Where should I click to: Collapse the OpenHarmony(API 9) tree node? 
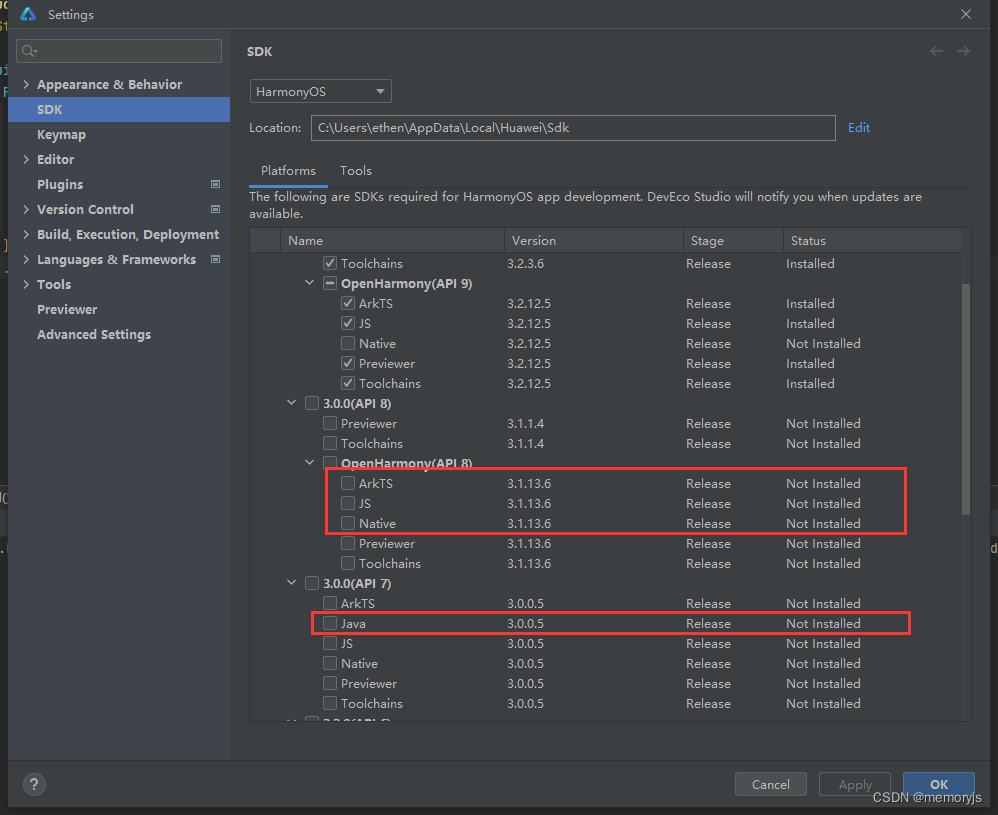(x=310, y=283)
